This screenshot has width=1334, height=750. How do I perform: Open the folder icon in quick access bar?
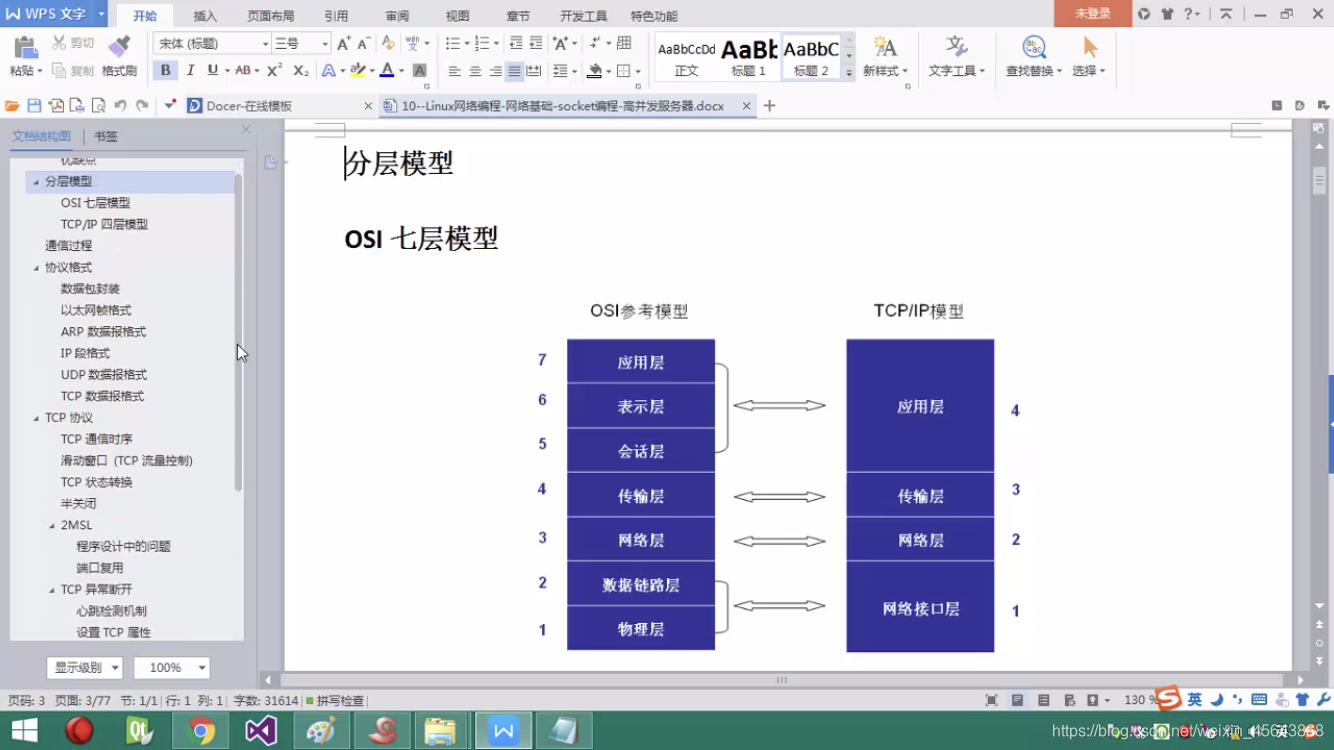12,105
